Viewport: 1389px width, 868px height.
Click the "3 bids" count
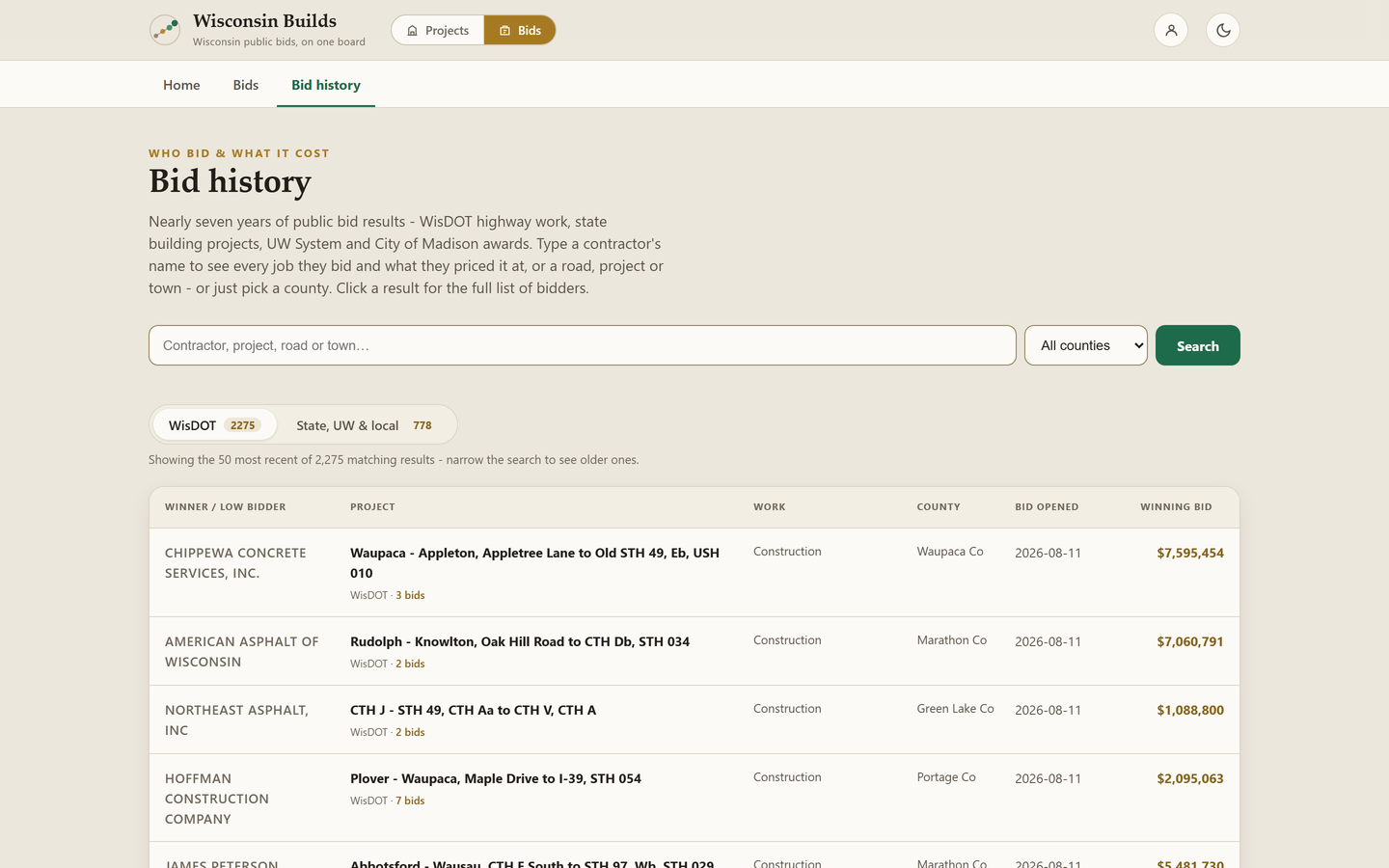pyautogui.click(x=410, y=595)
